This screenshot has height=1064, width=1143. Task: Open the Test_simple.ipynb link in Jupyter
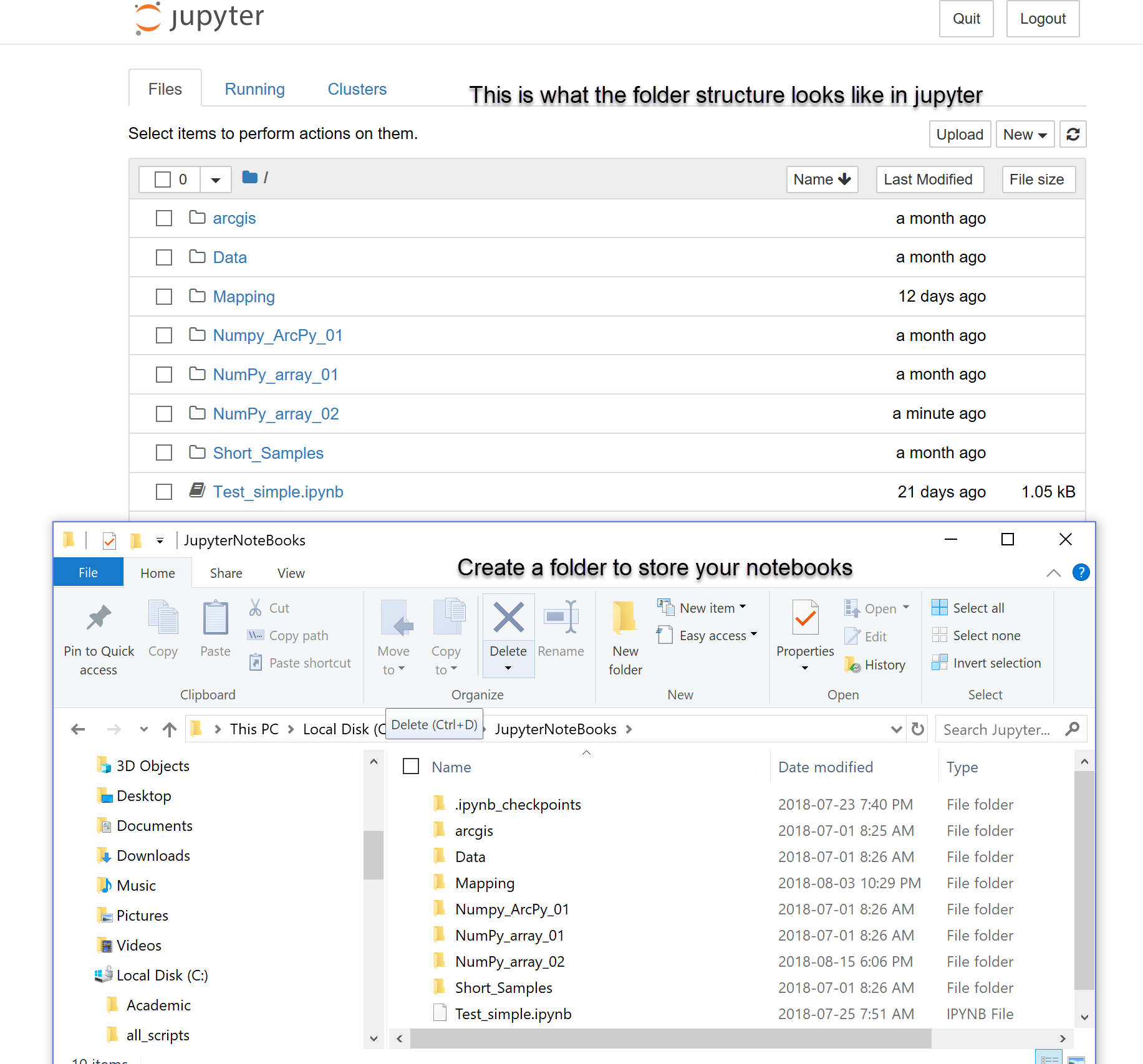click(278, 492)
